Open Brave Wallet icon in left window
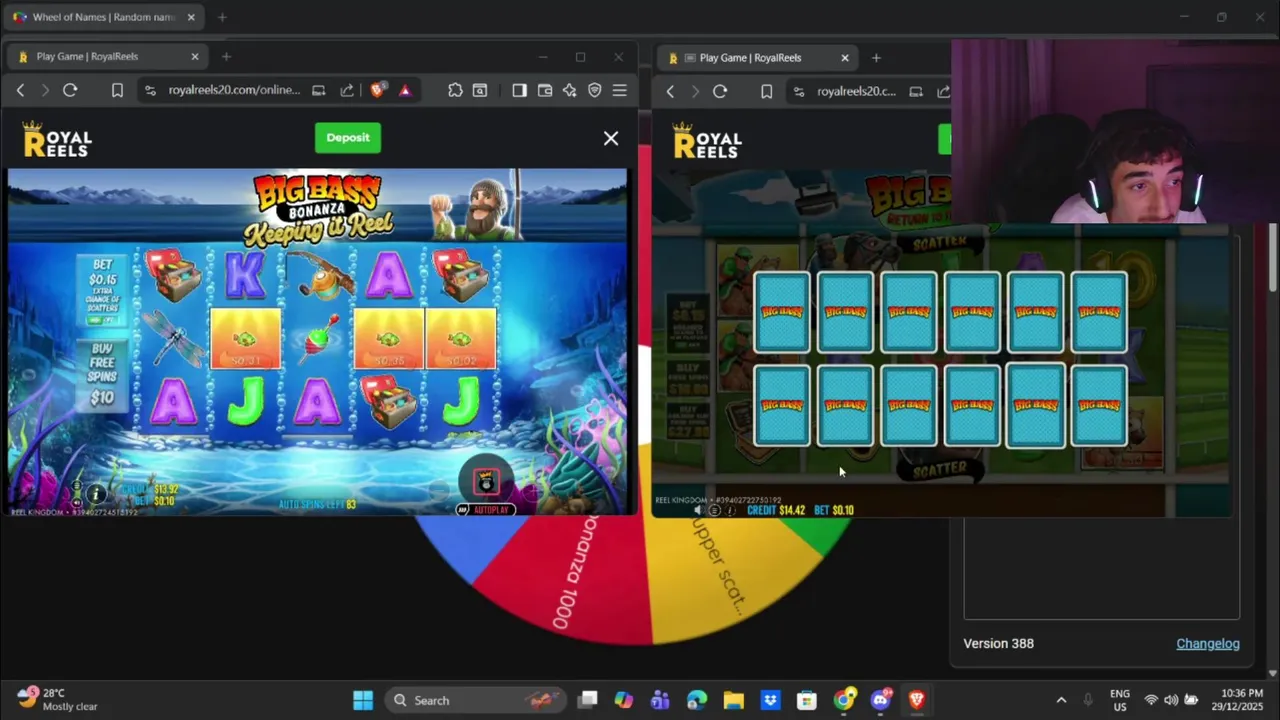This screenshot has height=720, width=1280. coord(545,90)
